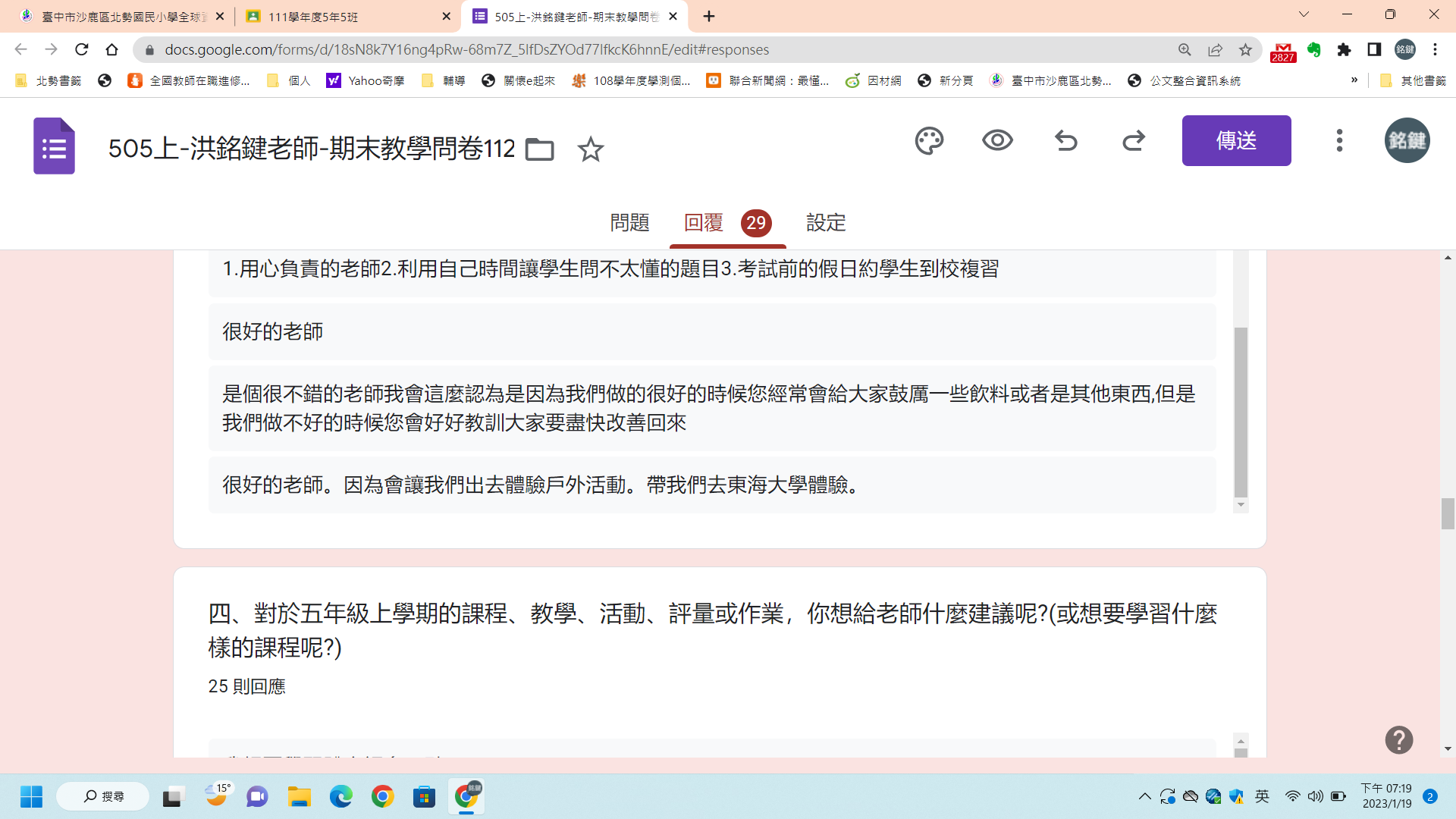1456x819 pixels.
Task: Open the Yahoo奇摩 bookmark
Action: pyautogui.click(x=366, y=80)
